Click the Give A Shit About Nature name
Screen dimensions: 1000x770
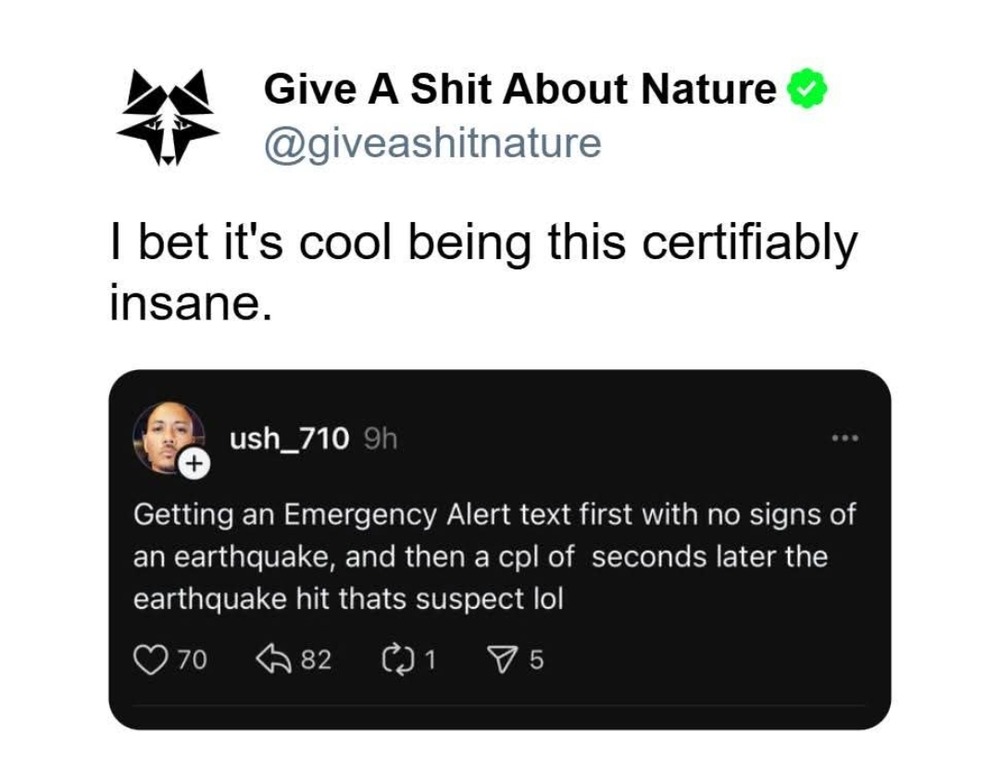tap(520, 88)
